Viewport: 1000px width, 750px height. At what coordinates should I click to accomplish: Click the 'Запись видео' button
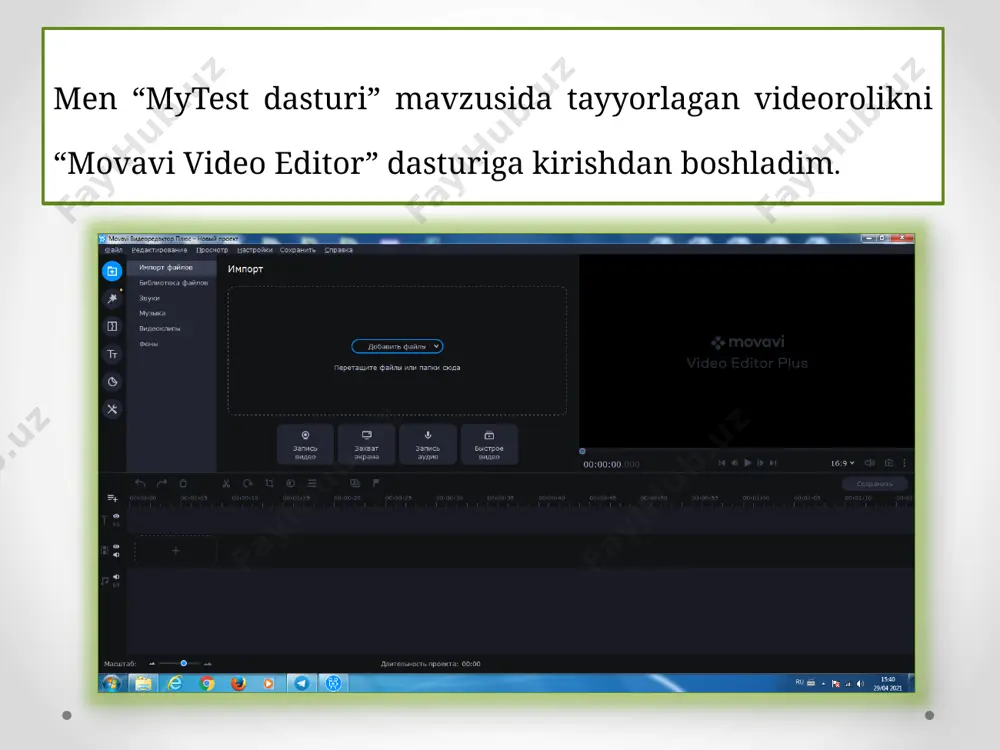coord(305,445)
